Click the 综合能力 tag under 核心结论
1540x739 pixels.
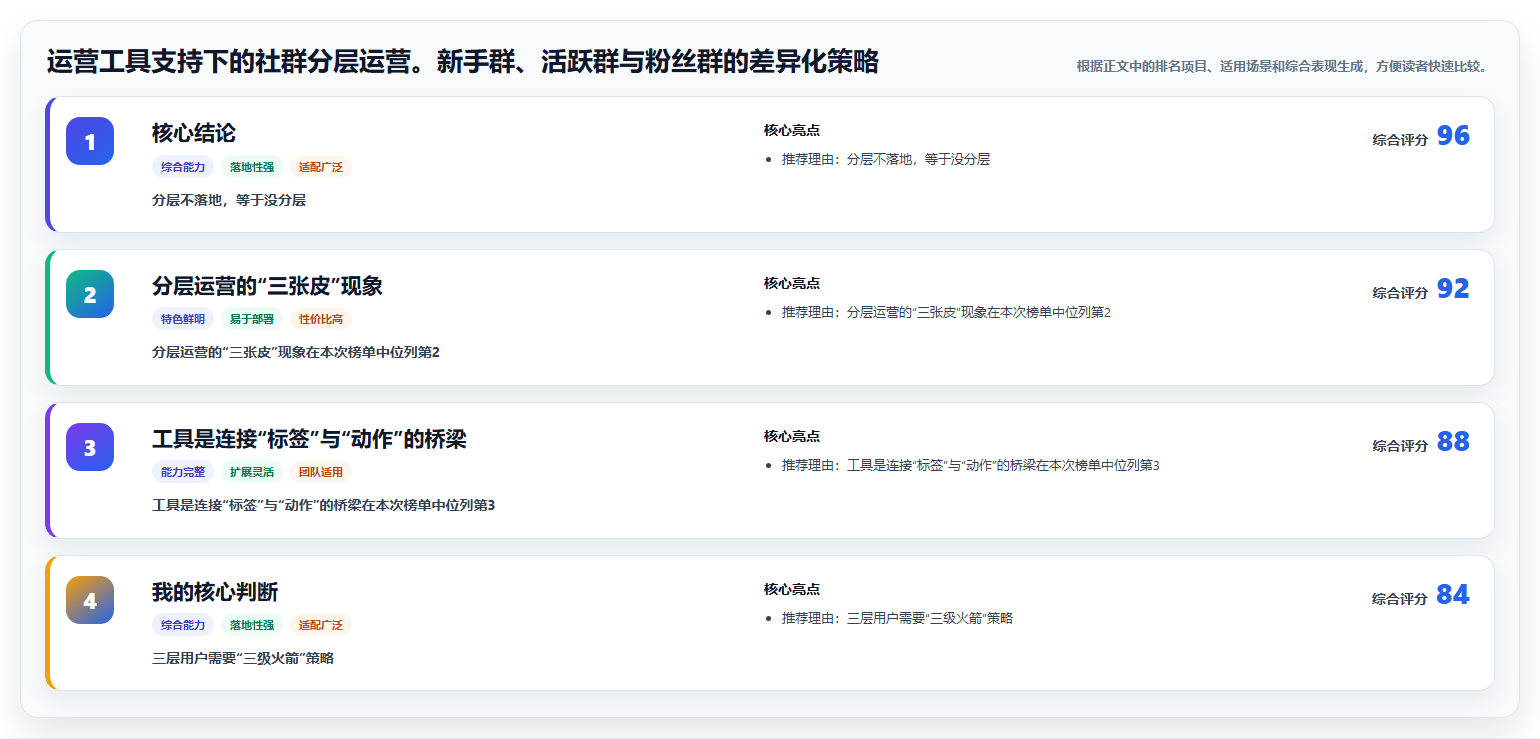183,167
